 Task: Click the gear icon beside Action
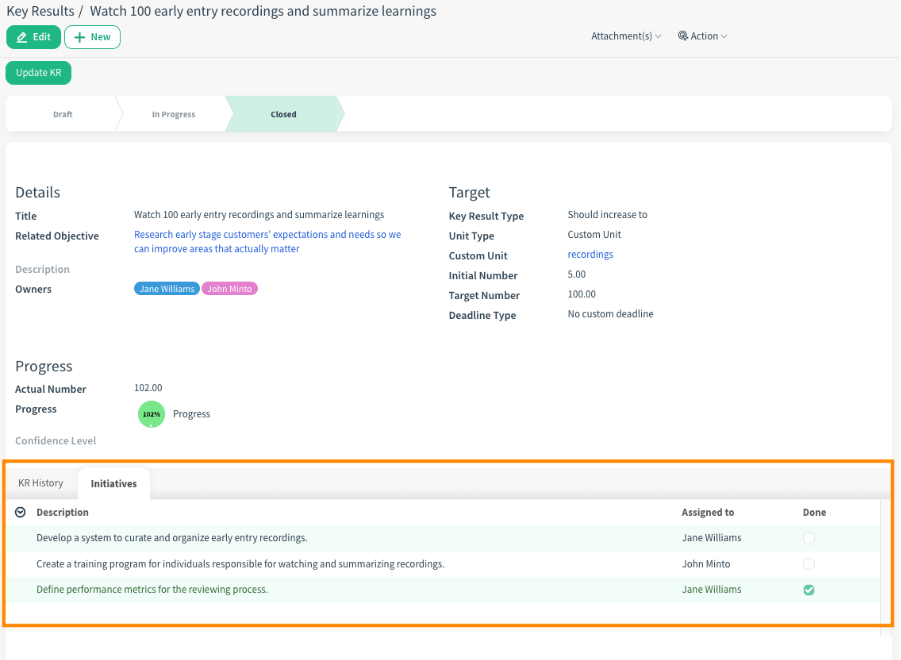(x=683, y=36)
